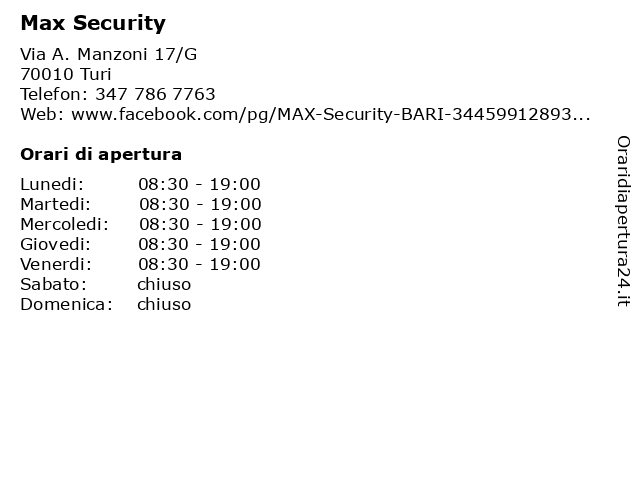
Task: Select the Mercoledi day label
Action: [64, 224]
